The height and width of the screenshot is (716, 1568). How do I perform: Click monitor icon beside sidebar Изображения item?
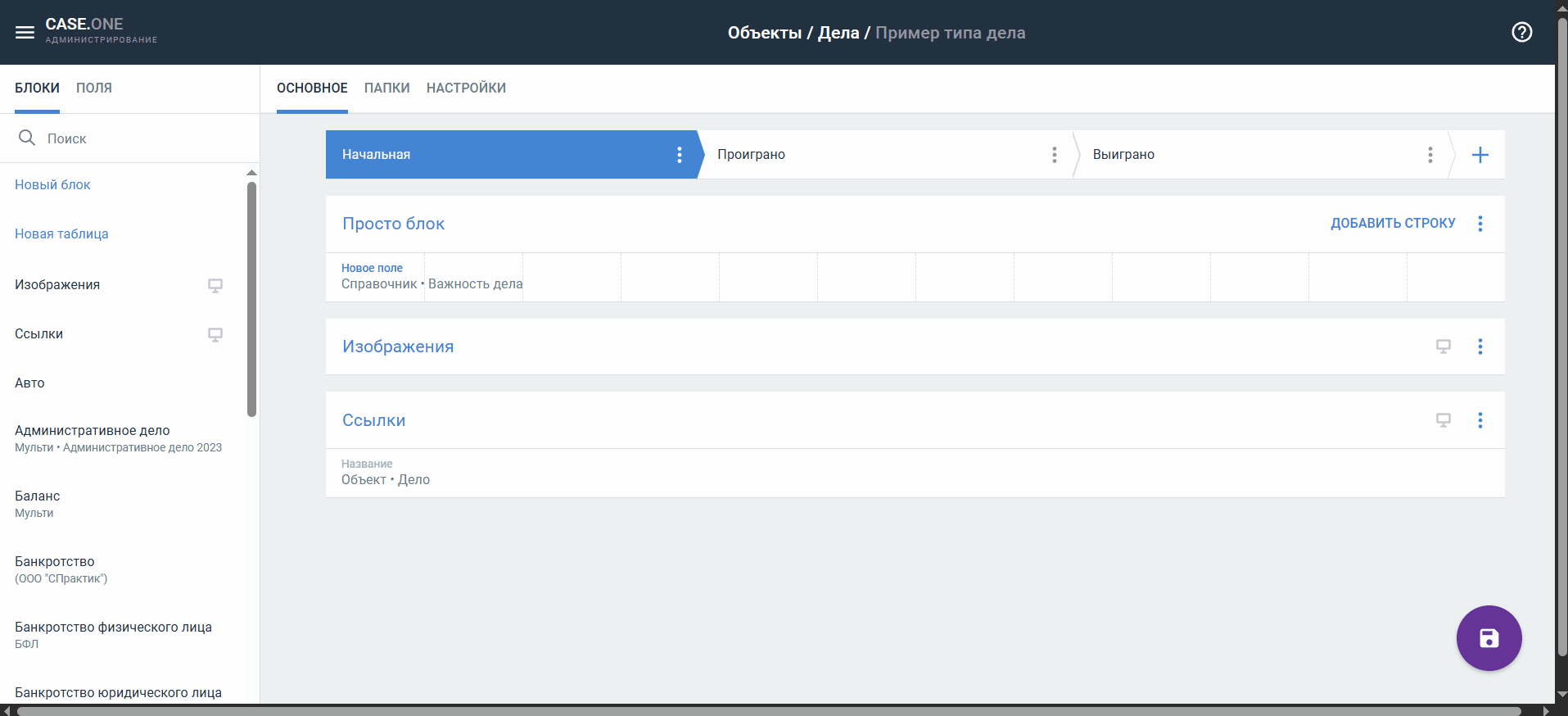coord(215,285)
